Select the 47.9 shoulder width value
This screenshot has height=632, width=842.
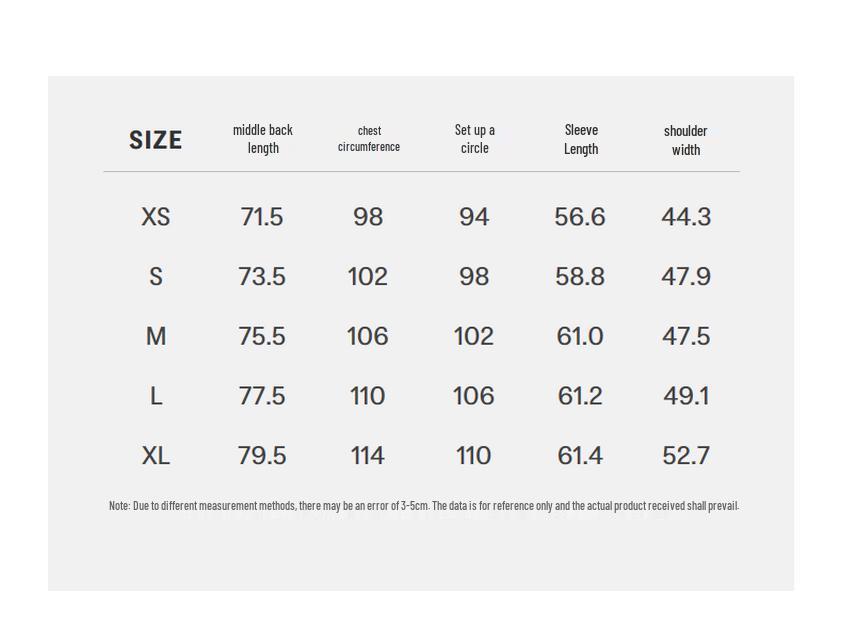coord(686,277)
